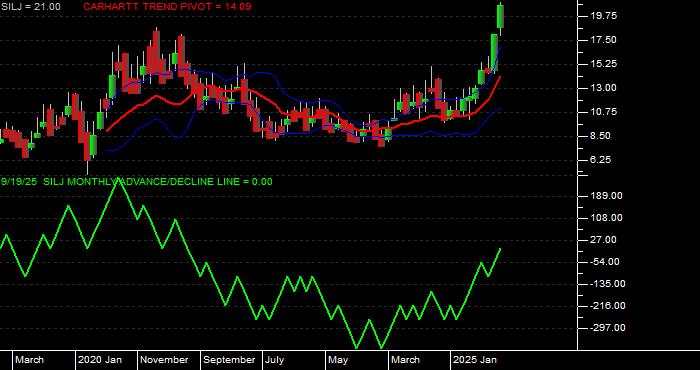Click the -54.00 indicator axis value

pos(604,262)
